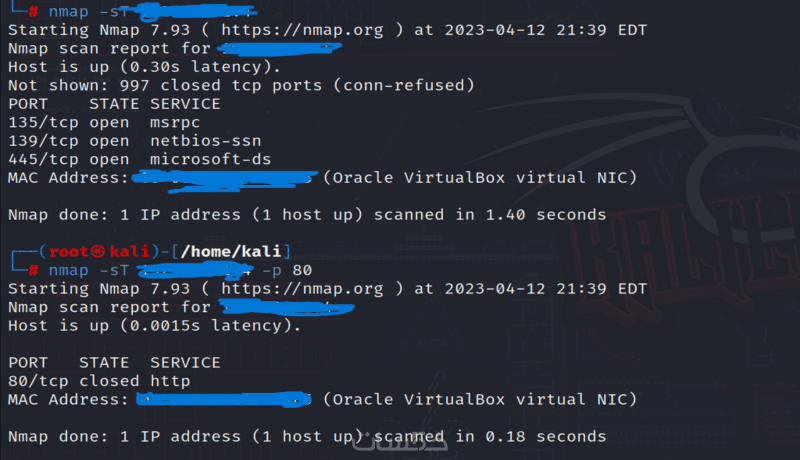This screenshot has width=800, height=460.
Task: Click the red hash prompt before 'nmap -sT -p 80'
Action: pyautogui.click(x=34, y=270)
